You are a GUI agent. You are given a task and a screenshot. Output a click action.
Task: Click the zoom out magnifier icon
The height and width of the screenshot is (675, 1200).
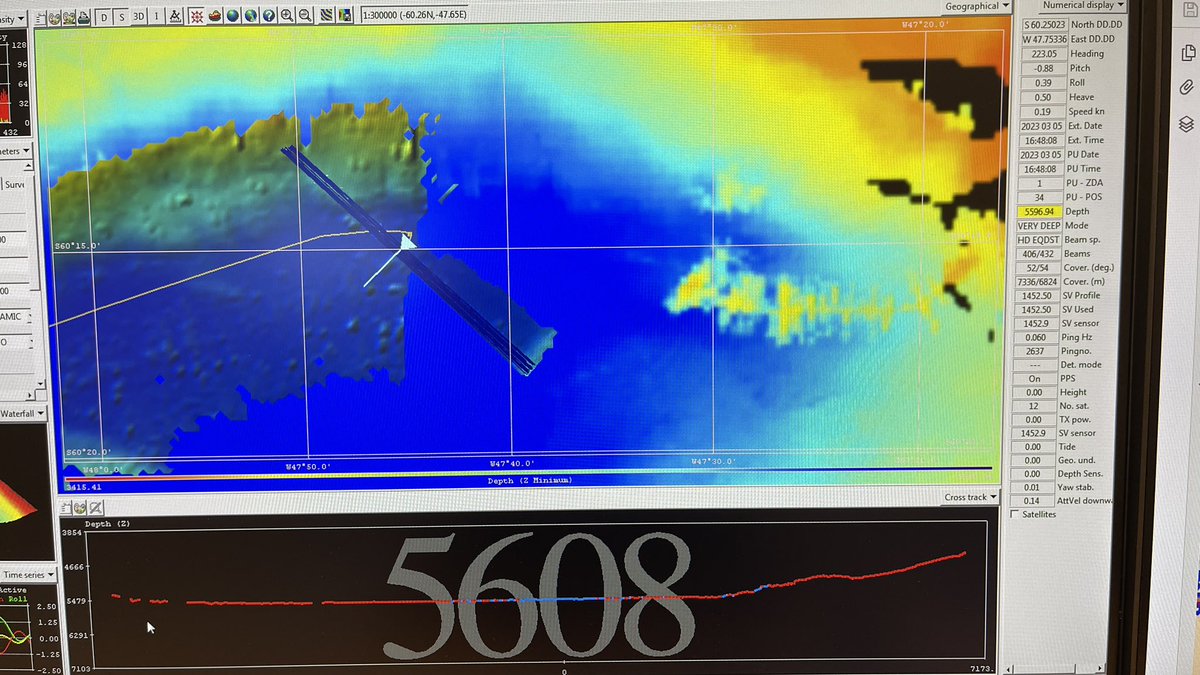point(305,17)
